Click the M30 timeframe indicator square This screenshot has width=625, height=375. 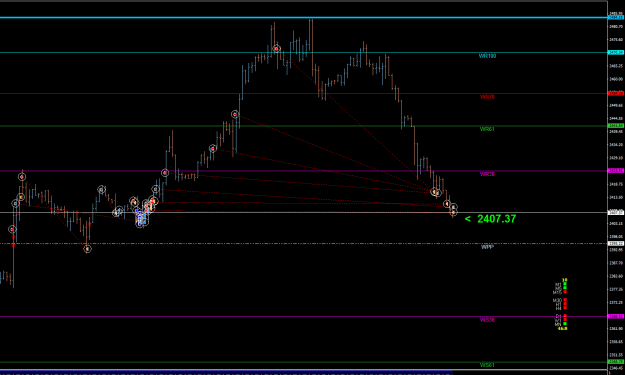pyautogui.click(x=565, y=300)
